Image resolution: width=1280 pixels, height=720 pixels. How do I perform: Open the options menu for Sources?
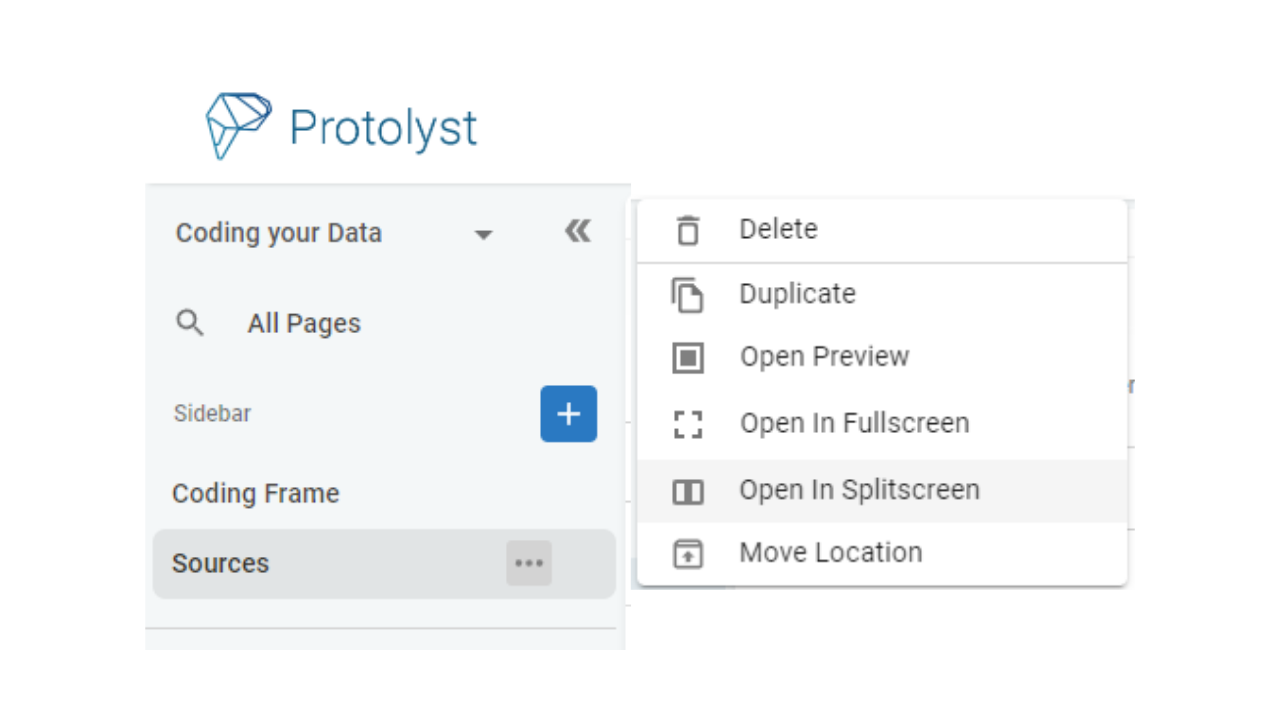529,563
